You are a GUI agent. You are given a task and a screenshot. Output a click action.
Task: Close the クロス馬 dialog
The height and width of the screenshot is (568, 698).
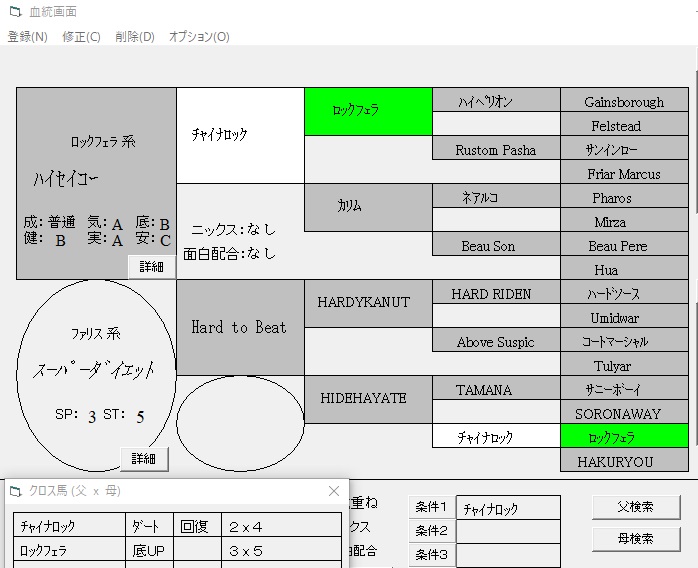pos(334,491)
